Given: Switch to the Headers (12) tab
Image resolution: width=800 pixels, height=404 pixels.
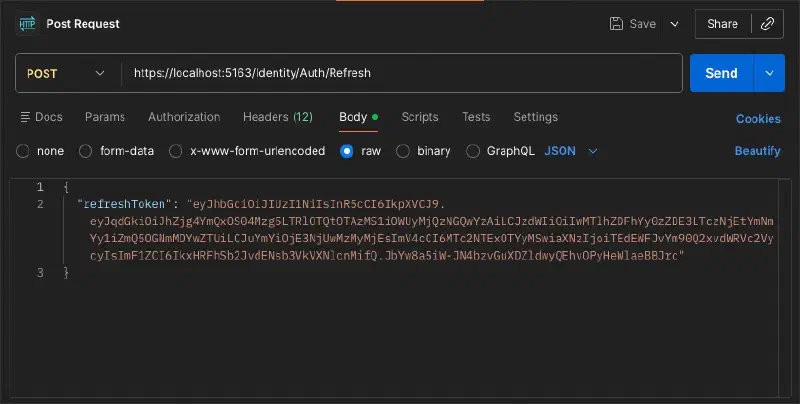Looking at the screenshot, I should (278, 117).
